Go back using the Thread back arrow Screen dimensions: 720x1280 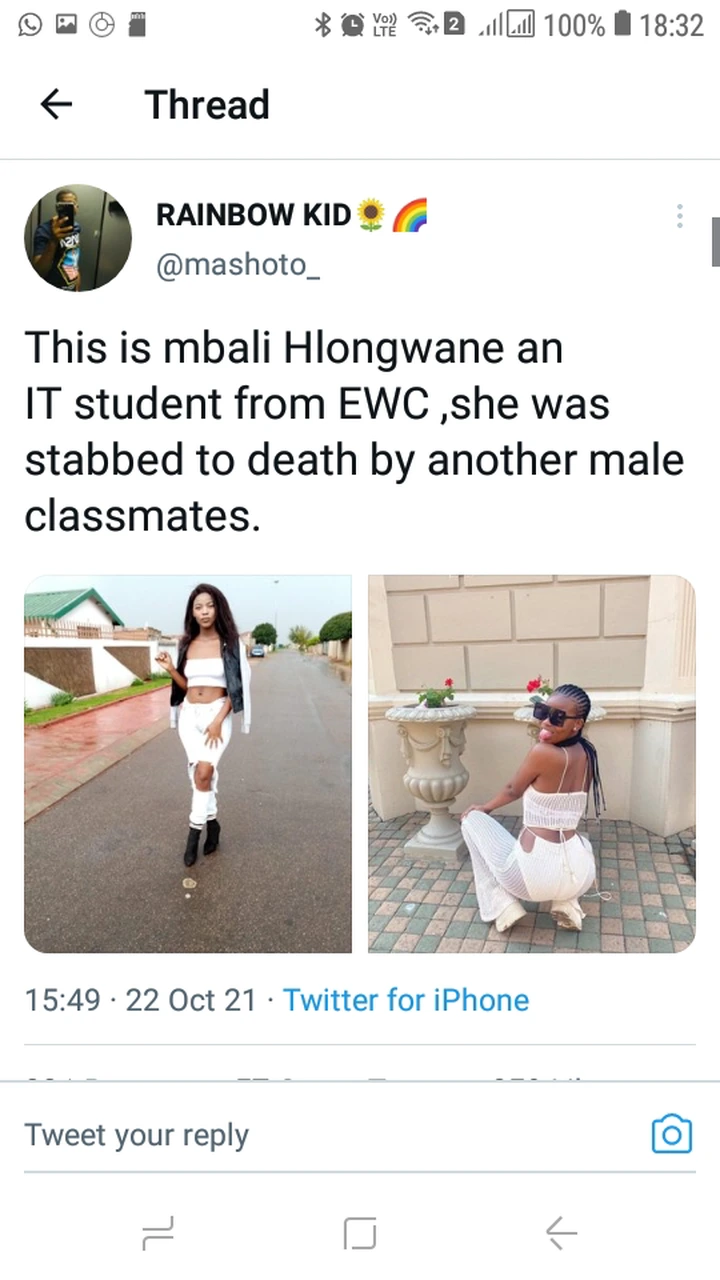click(56, 105)
